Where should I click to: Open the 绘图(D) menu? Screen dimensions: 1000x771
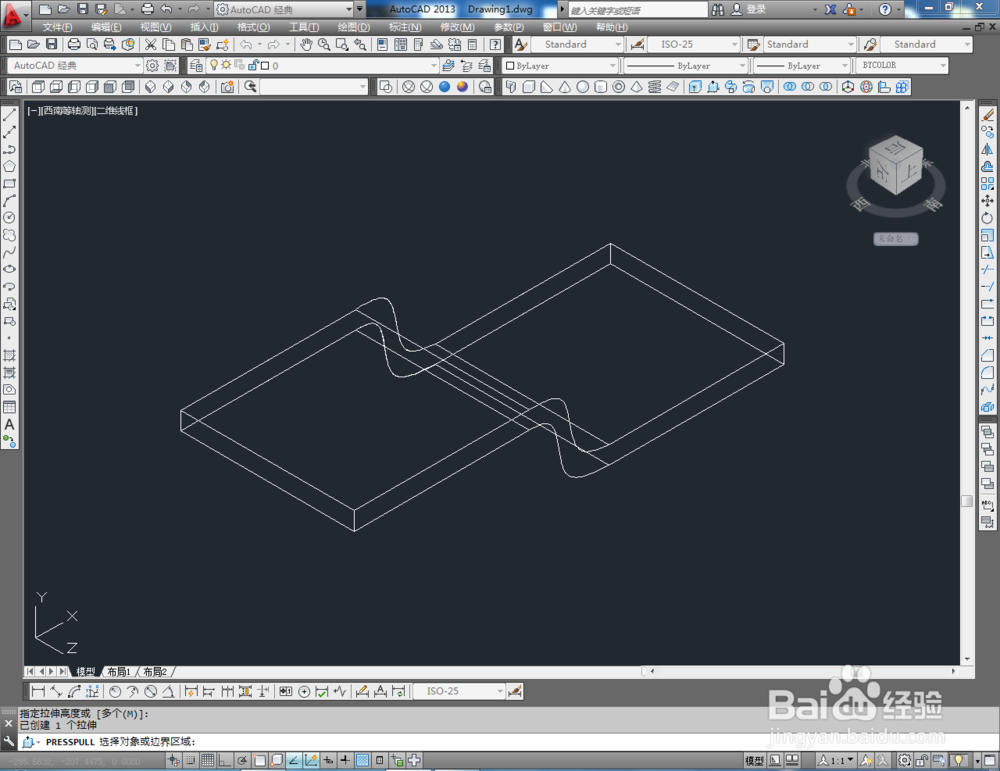(354, 27)
